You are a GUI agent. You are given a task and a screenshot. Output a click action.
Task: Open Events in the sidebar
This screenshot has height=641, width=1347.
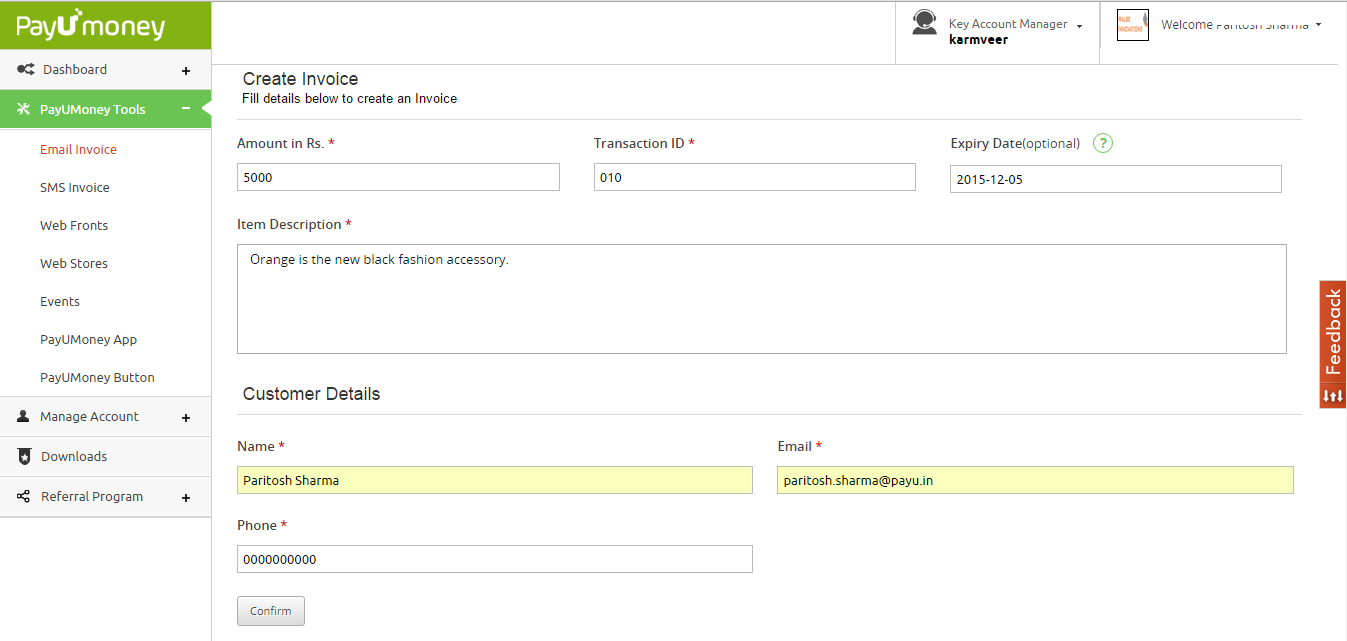(60, 301)
